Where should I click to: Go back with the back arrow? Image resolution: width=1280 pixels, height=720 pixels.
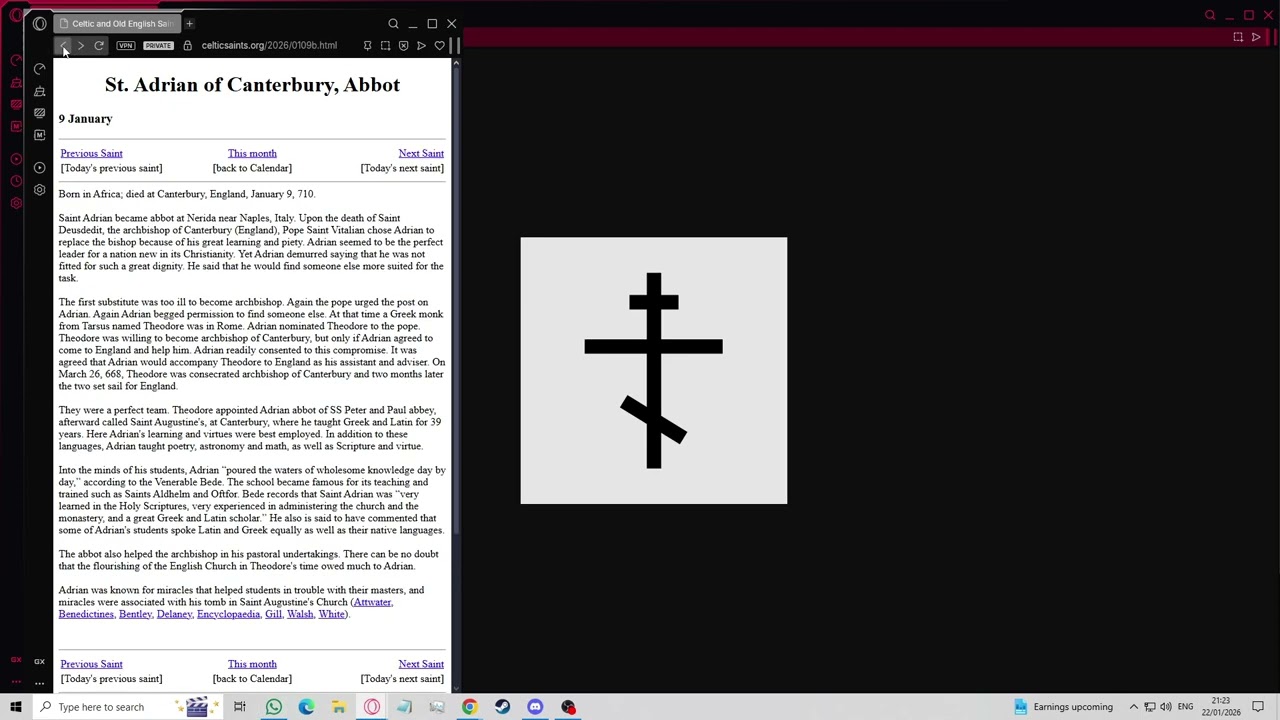point(63,45)
